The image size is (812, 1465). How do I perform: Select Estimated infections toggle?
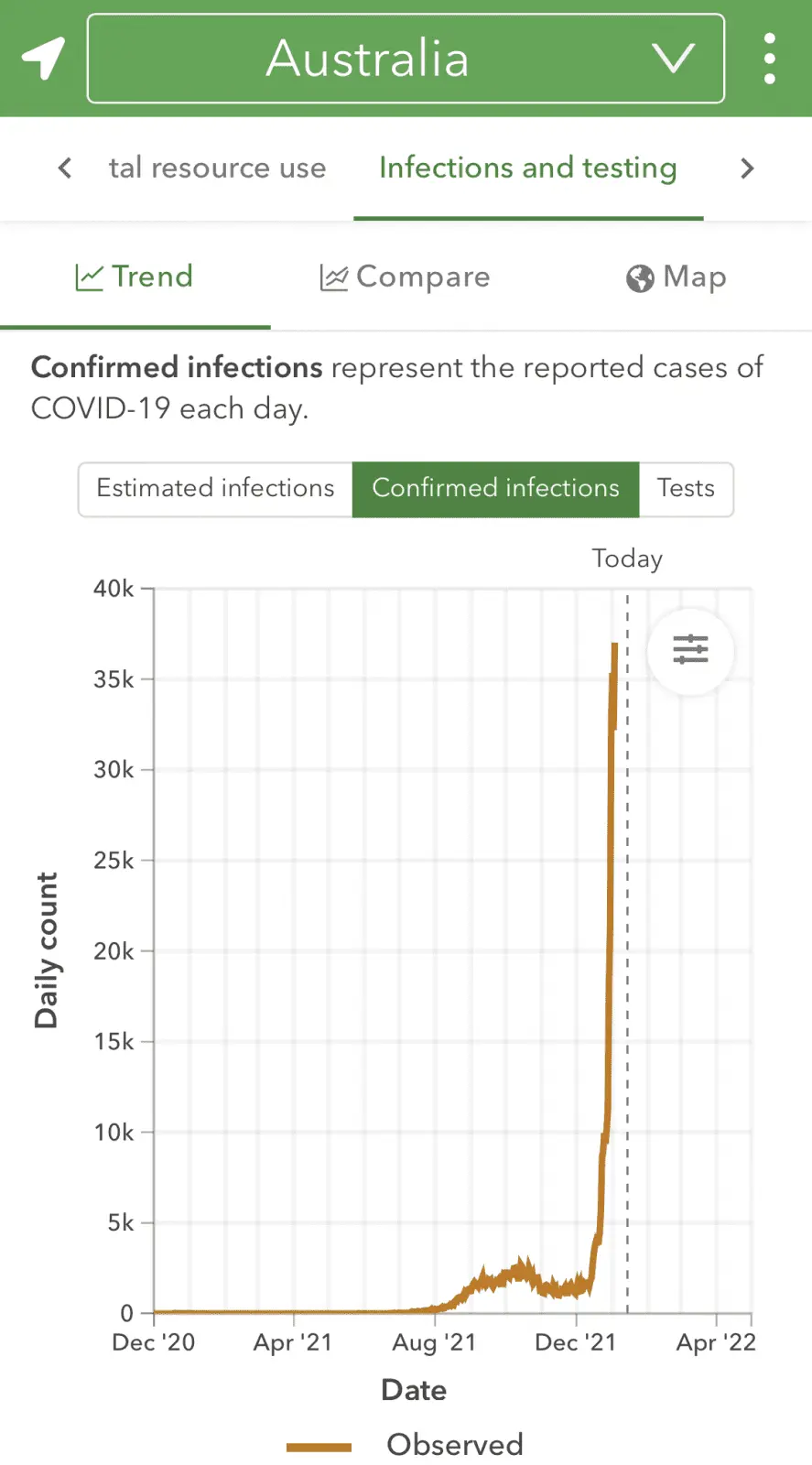coord(216,489)
